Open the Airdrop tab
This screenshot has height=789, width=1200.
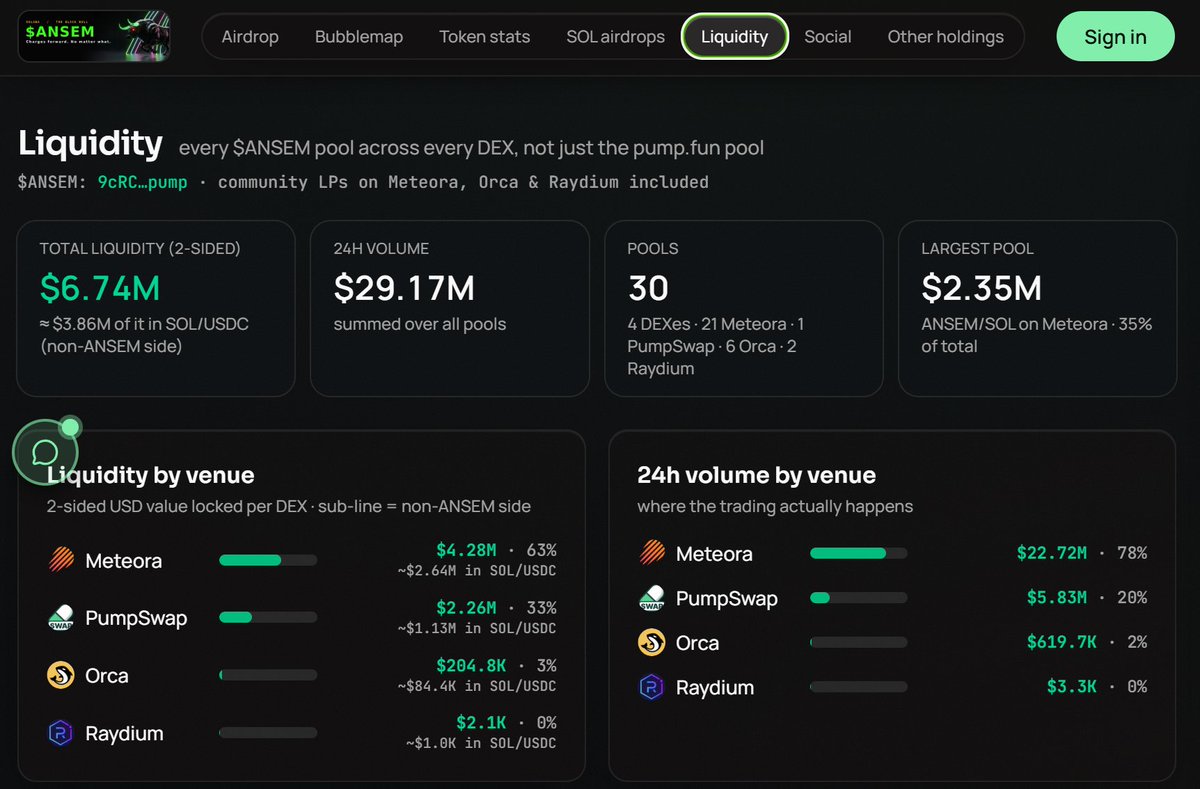coord(250,37)
